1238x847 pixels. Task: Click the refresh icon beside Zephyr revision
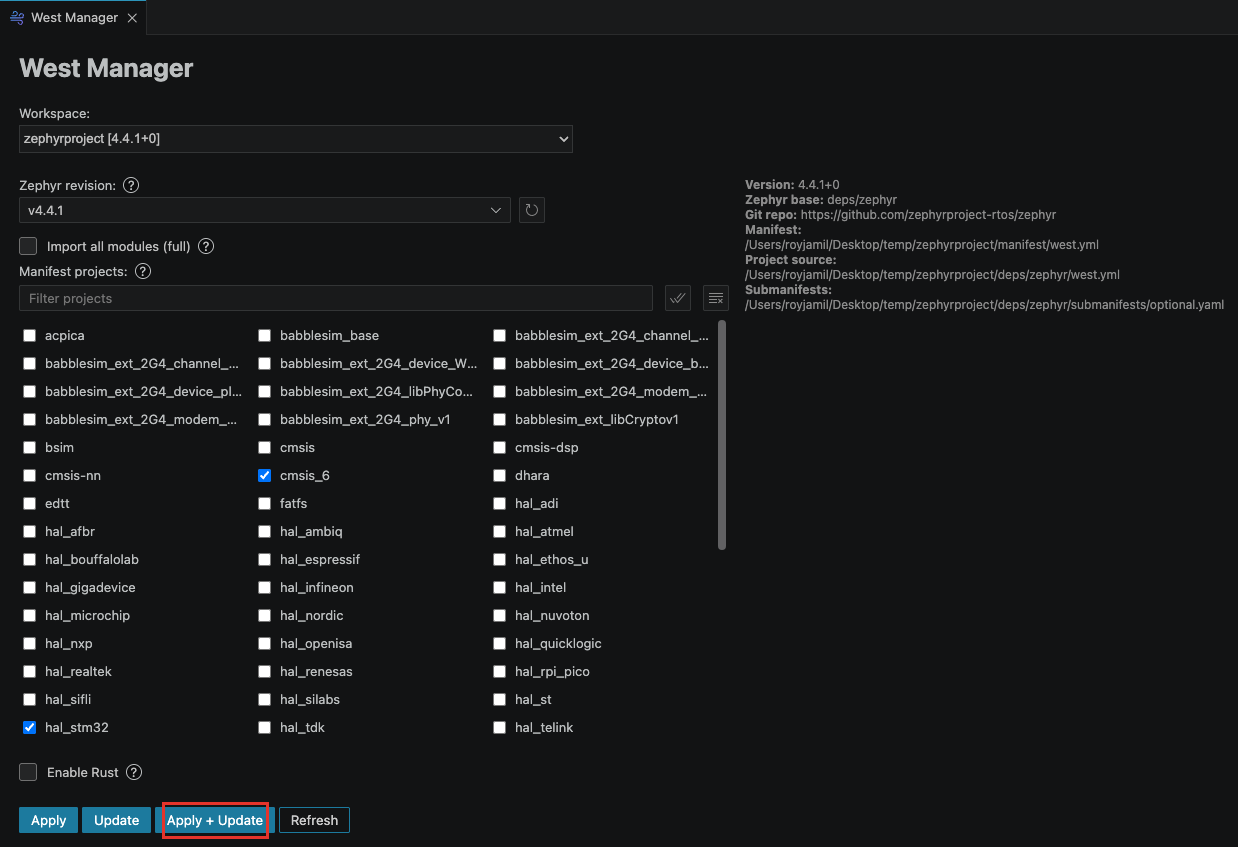pyautogui.click(x=532, y=210)
